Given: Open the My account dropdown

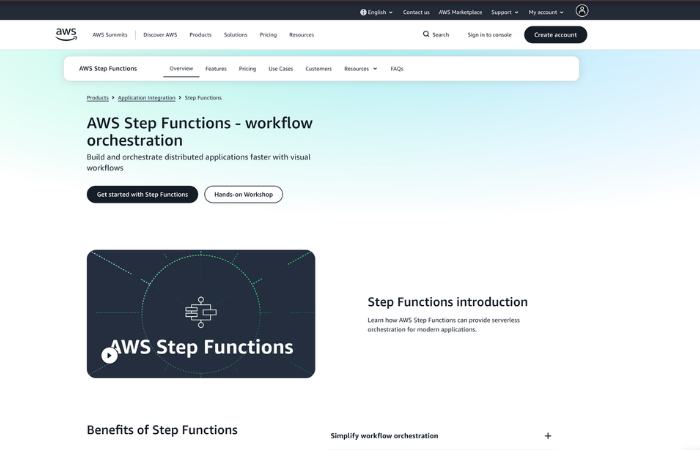Looking at the screenshot, I should 546,12.
